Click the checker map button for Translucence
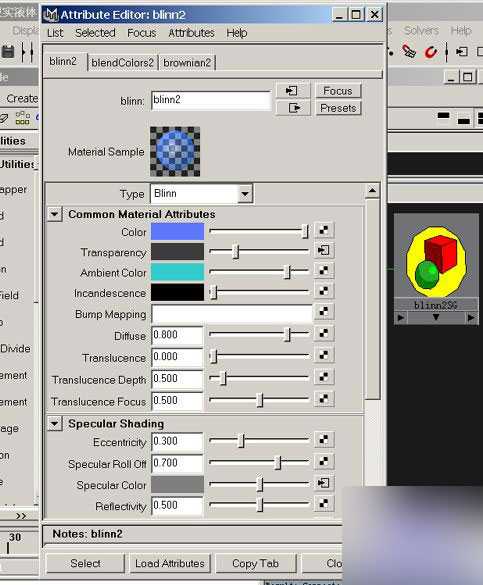The image size is (483, 585). (x=323, y=355)
